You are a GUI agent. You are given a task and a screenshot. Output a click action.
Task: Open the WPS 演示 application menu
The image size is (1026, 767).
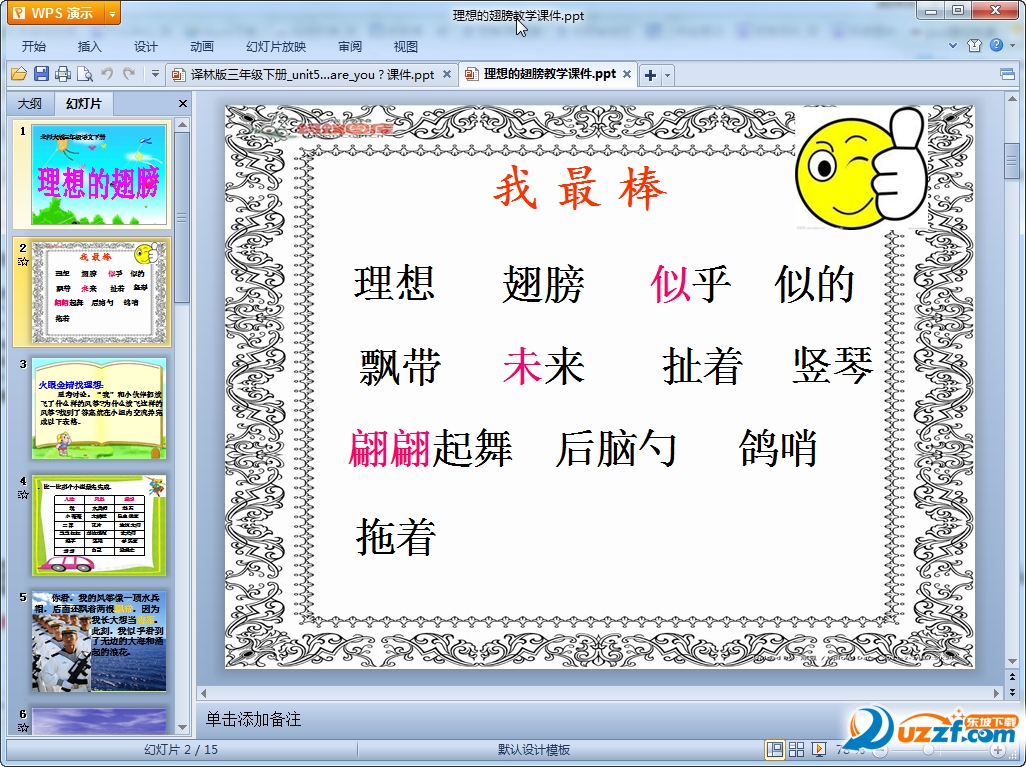[56, 12]
